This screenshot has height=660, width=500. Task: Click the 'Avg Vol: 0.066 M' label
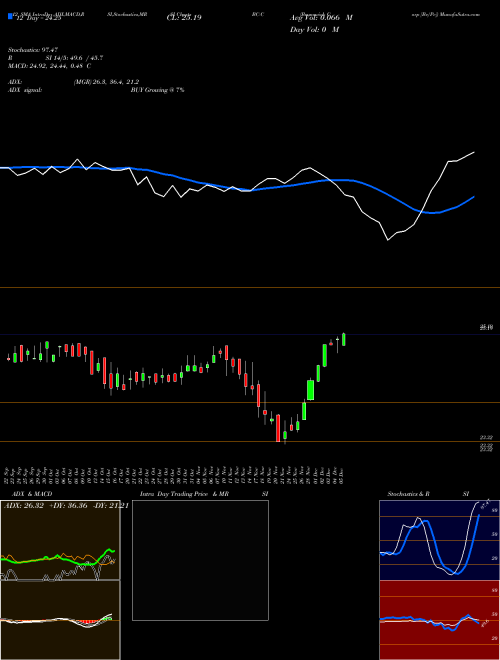(x=321, y=18)
